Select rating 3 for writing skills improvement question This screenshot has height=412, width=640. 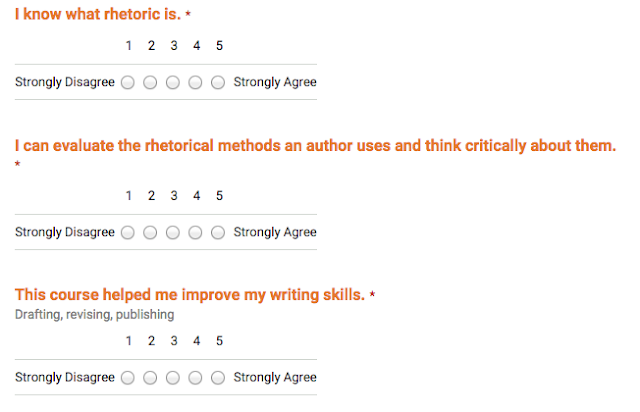173,378
